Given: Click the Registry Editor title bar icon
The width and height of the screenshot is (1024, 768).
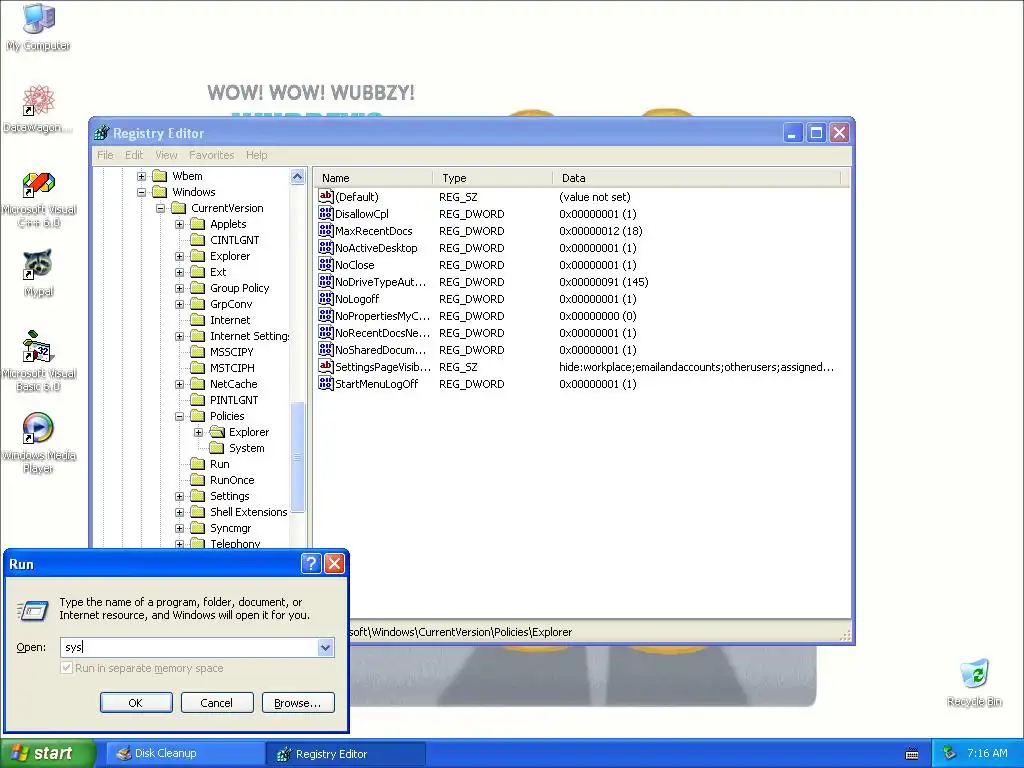Looking at the screenshot, I should tap(101, 133).
